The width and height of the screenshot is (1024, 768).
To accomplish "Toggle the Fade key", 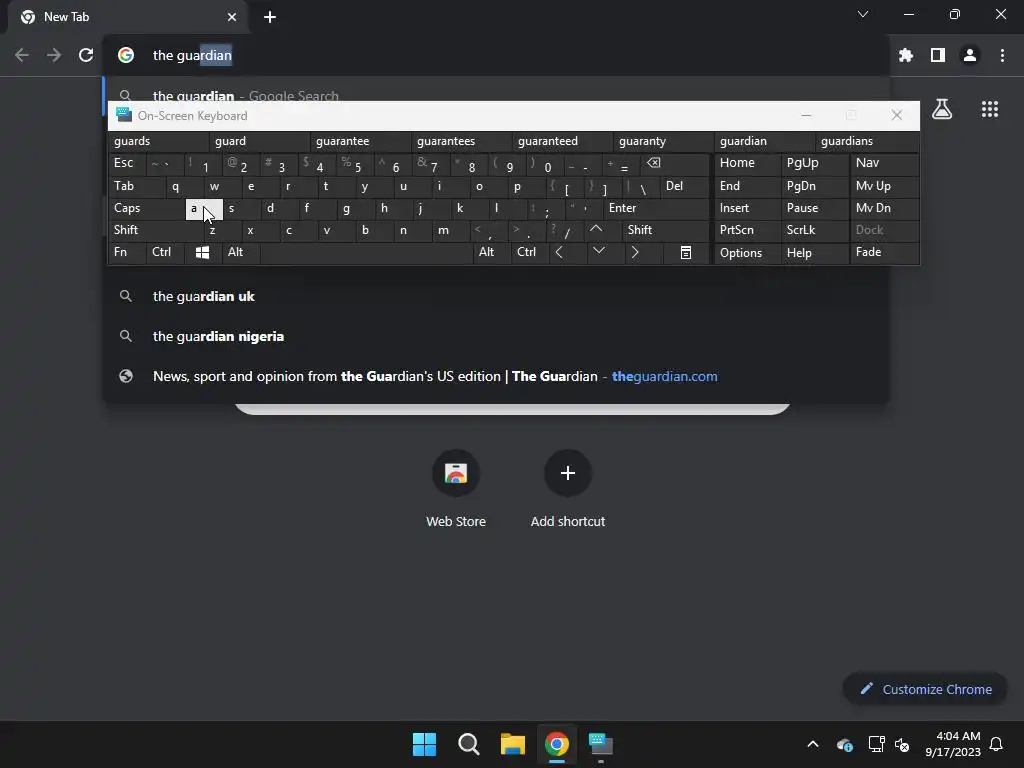I will [x=884, y=253].
